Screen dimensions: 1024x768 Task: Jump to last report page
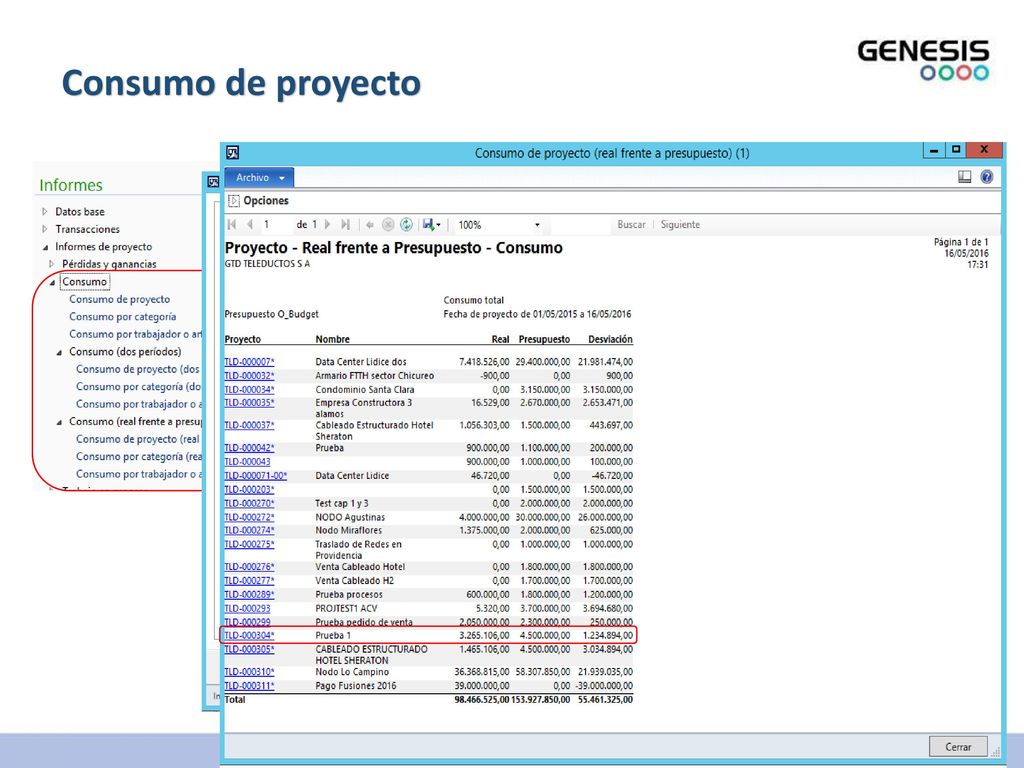tap(345, 225)
